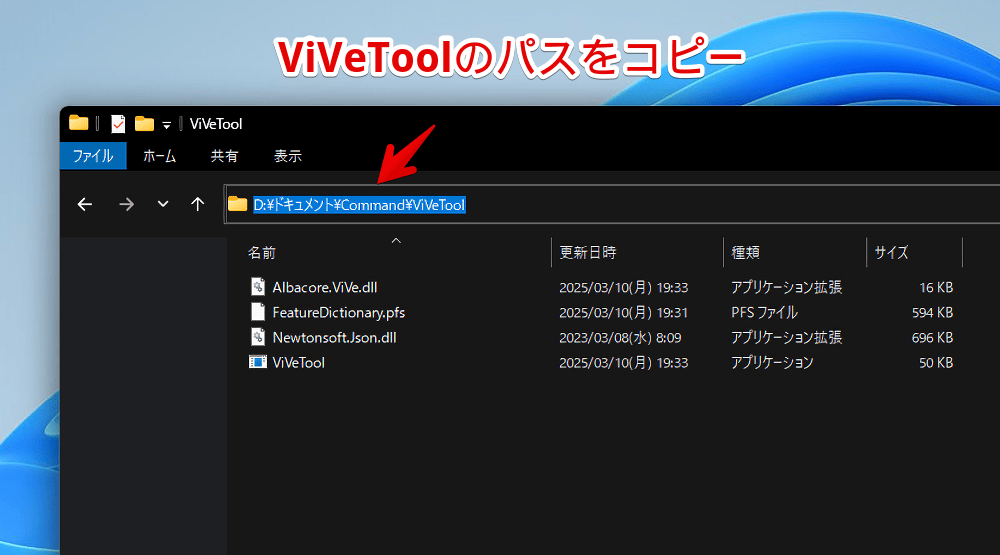This screenshot has width=1000, height=555.
Task: Click the ViVeTool window title text
Action: coord(216,124)
